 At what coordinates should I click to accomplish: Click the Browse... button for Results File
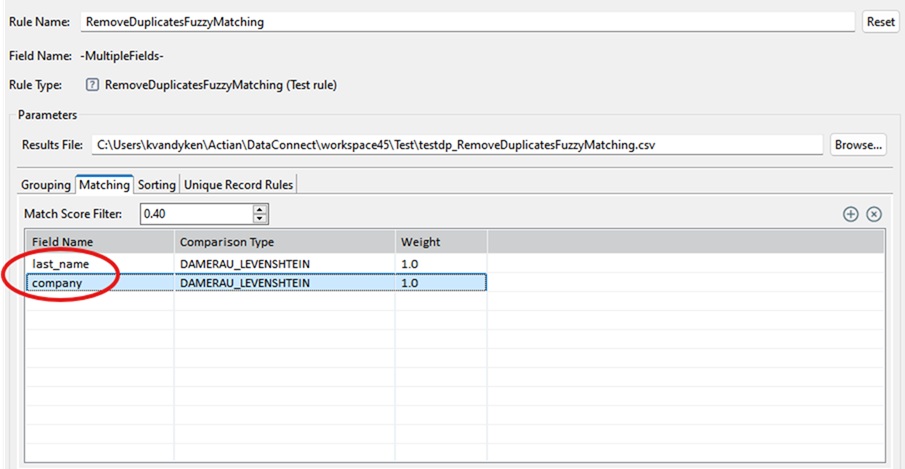click(858, 145)
